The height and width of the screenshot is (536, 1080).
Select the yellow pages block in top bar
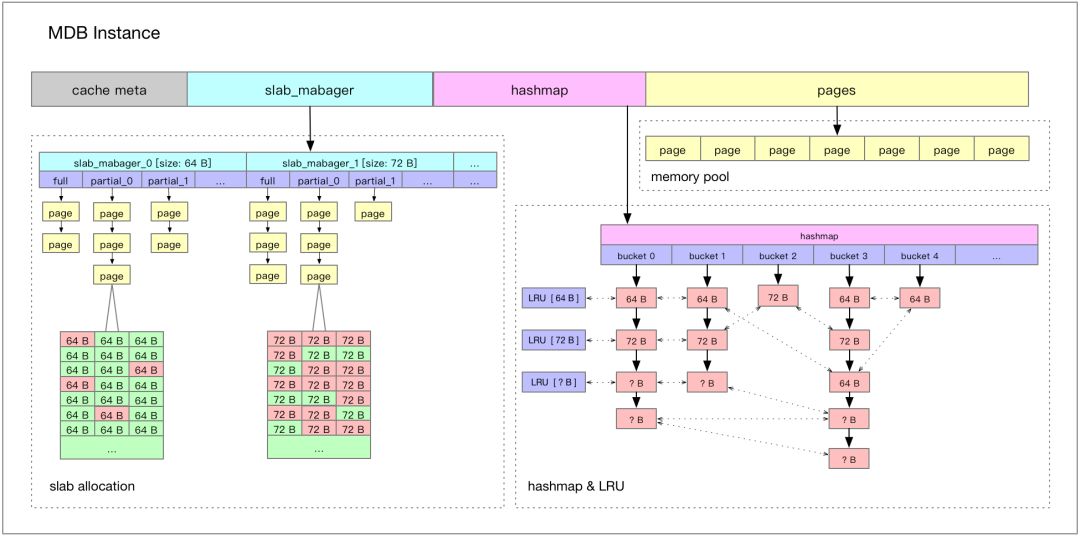(837, 90)
